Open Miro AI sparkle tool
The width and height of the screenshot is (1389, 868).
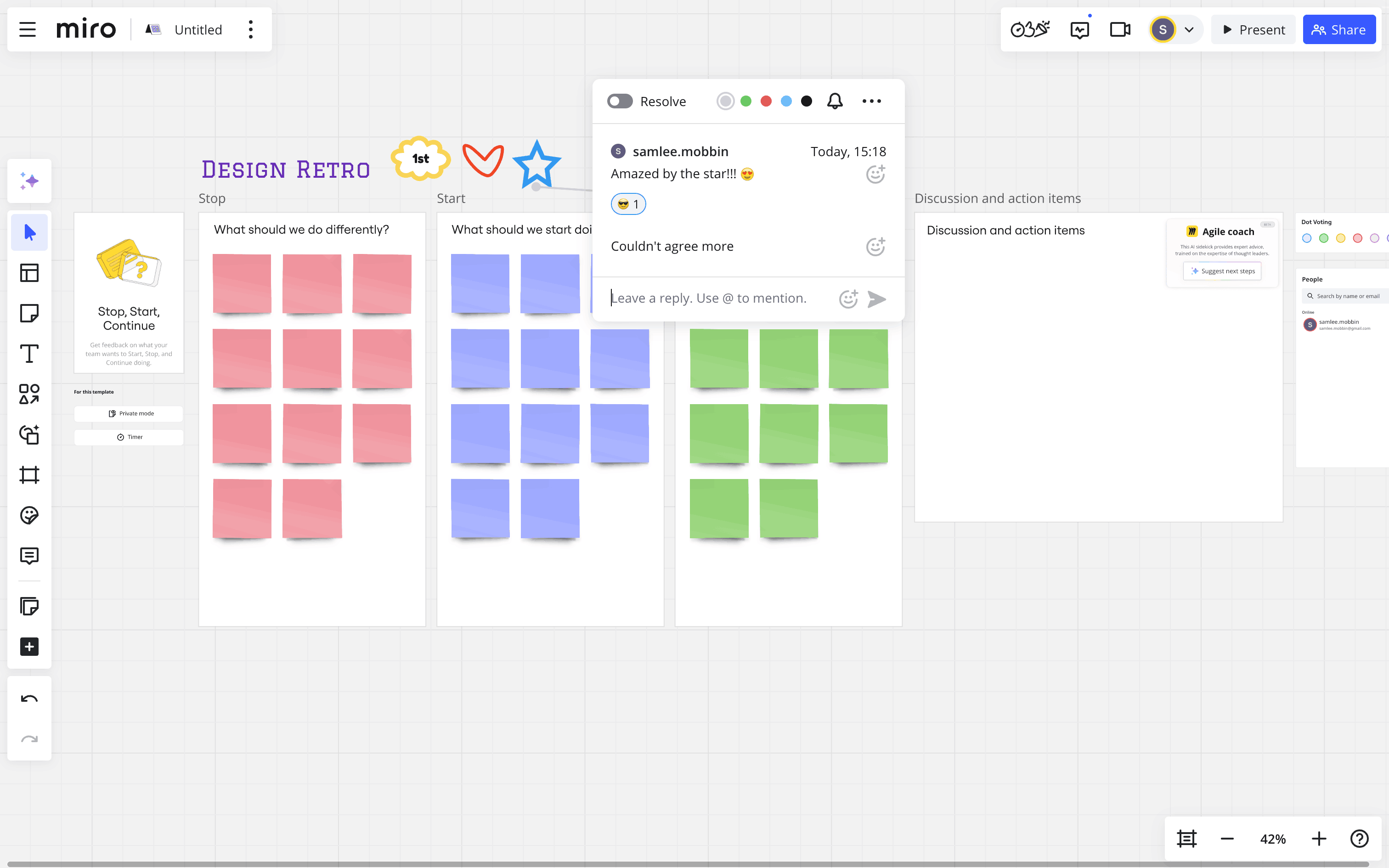point(28,181)
